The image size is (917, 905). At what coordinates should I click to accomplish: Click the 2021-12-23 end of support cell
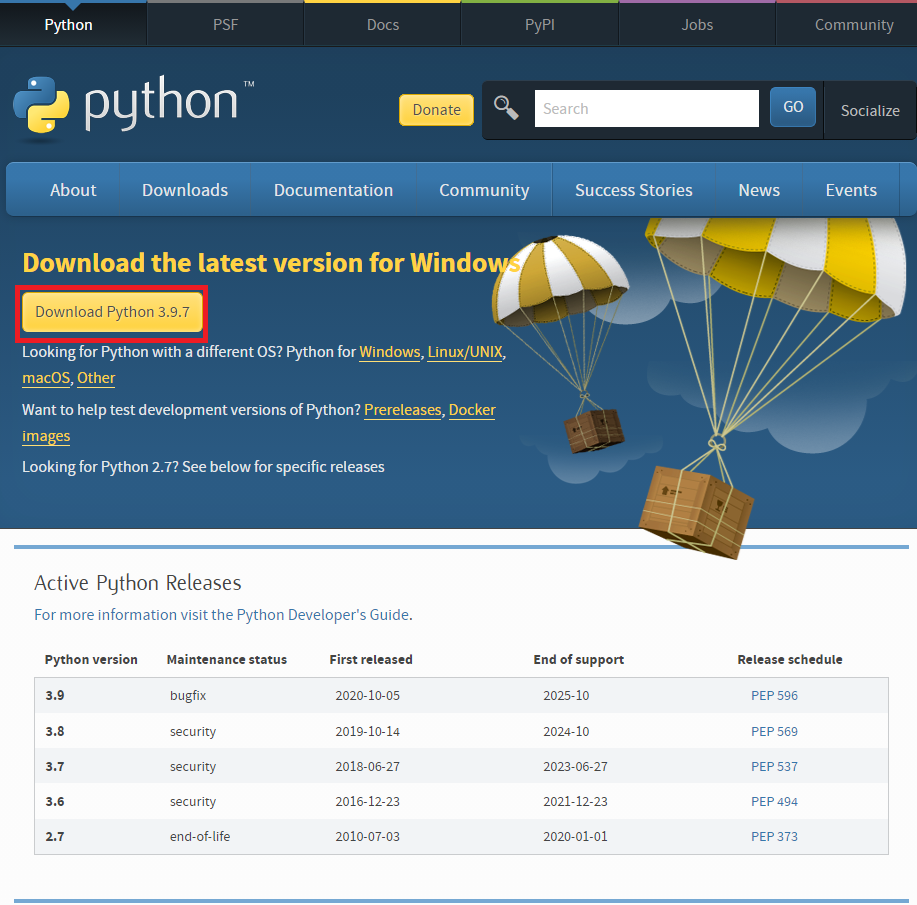click(575, 801)
